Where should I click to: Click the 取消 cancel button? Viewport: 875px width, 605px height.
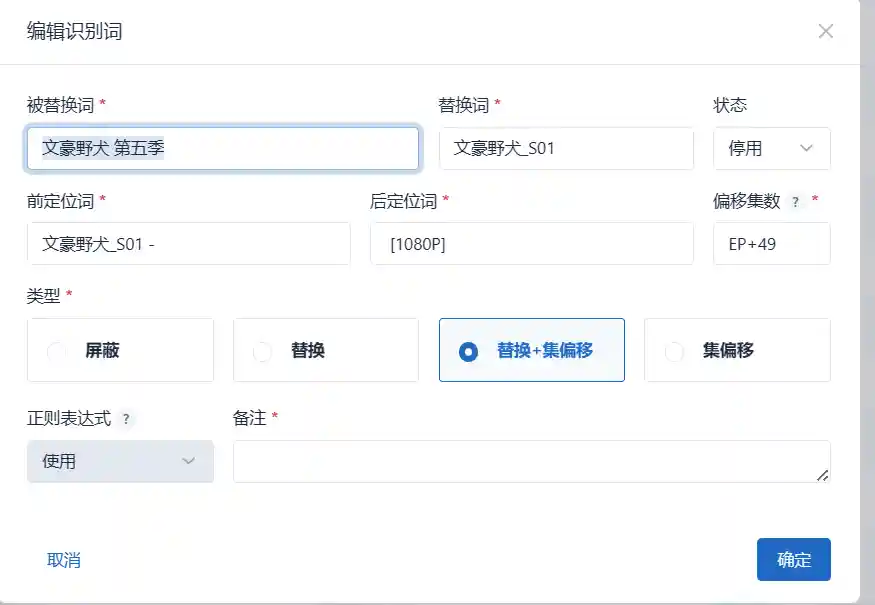64,560
